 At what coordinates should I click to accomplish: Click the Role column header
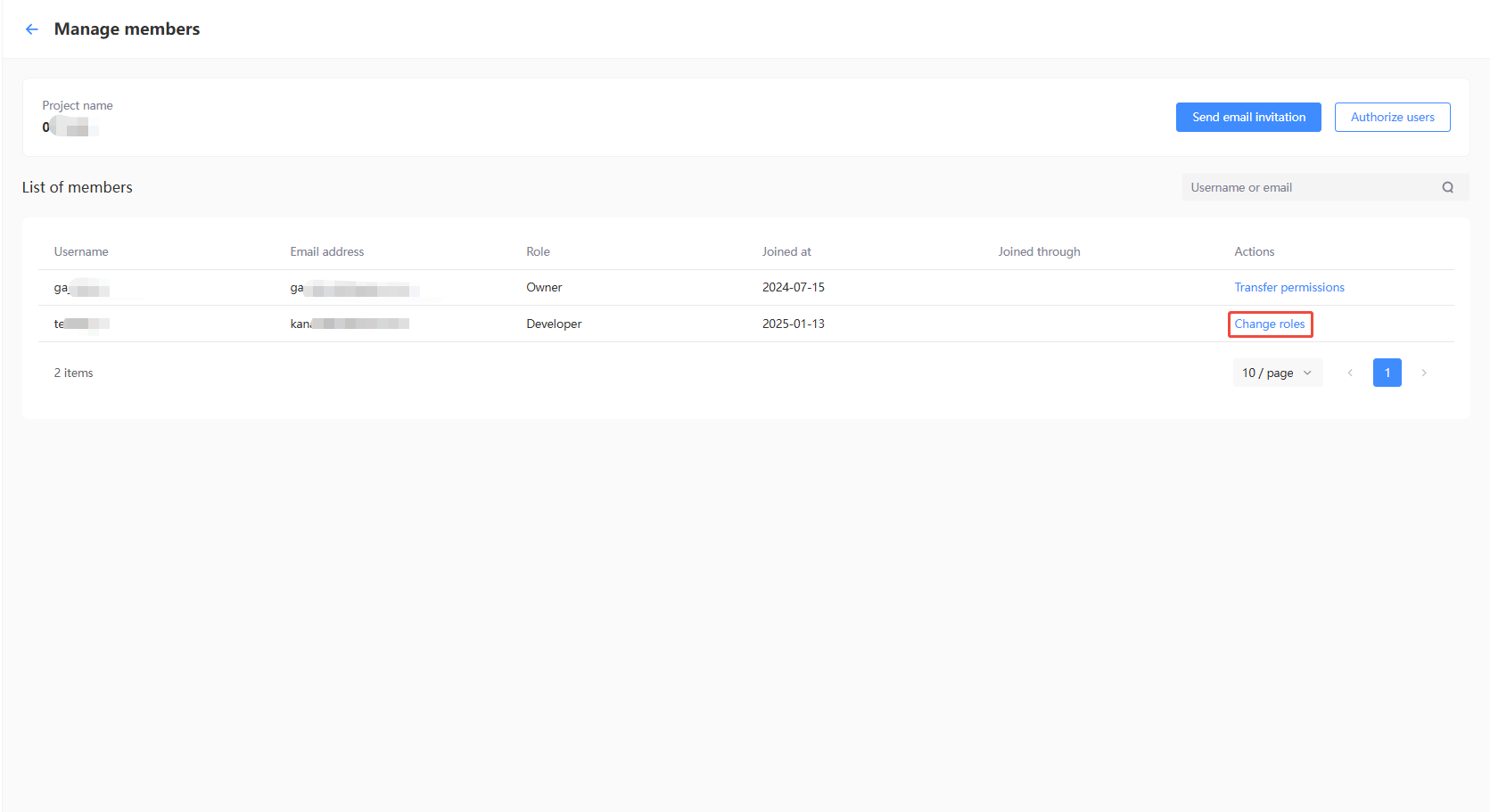click(x=538, y=251)
